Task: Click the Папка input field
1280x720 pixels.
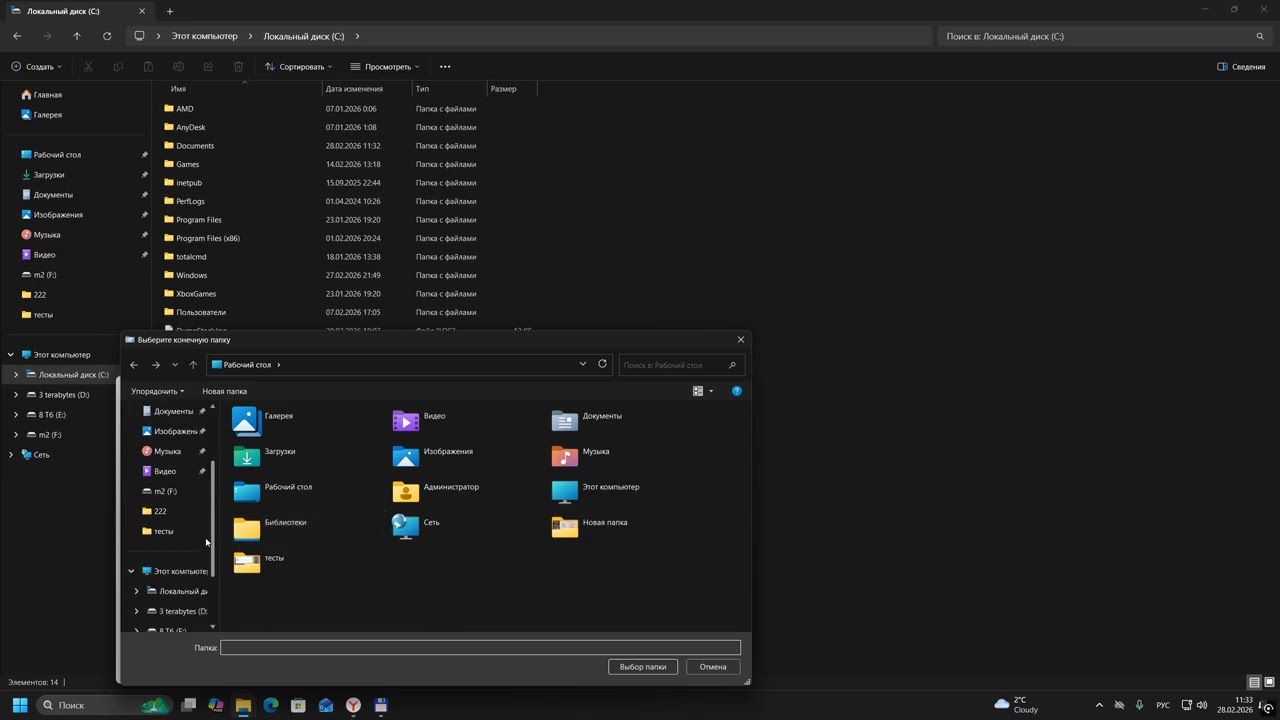Action: click(x=480, y=647)
